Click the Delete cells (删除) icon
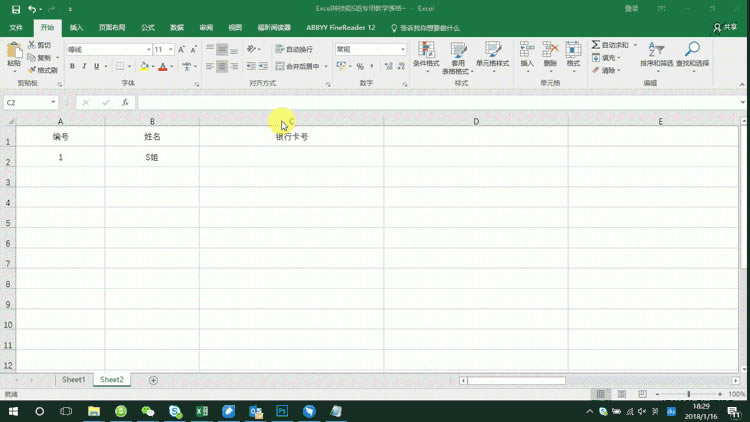 pos(550,54)
